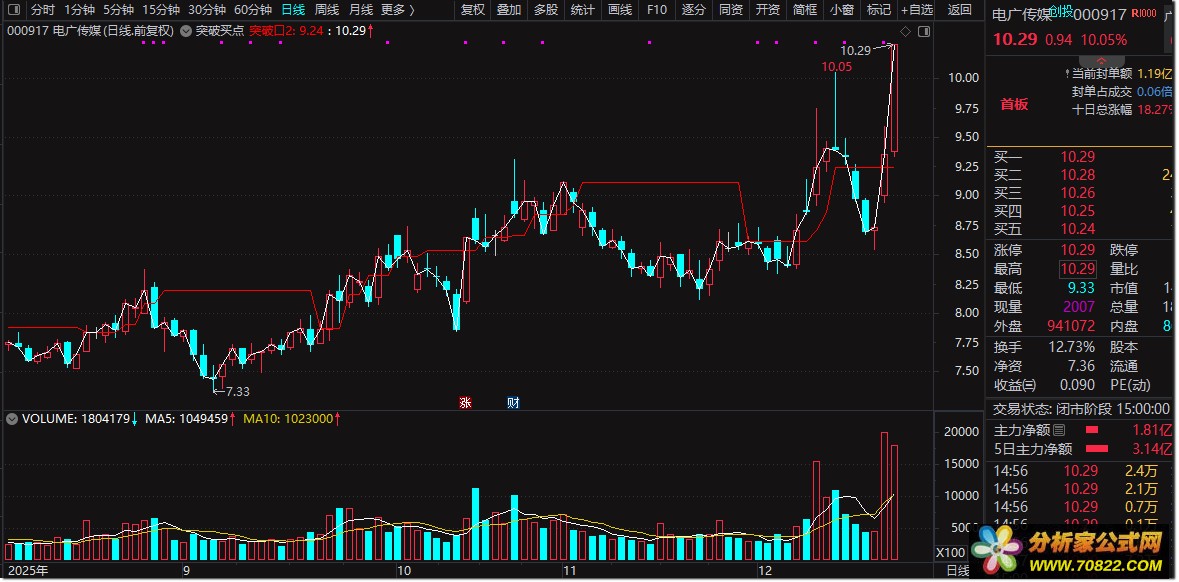Select the 30分钟 period tab
The width and height of the screenshot is (1179, 582).
[x=207, y=10]
